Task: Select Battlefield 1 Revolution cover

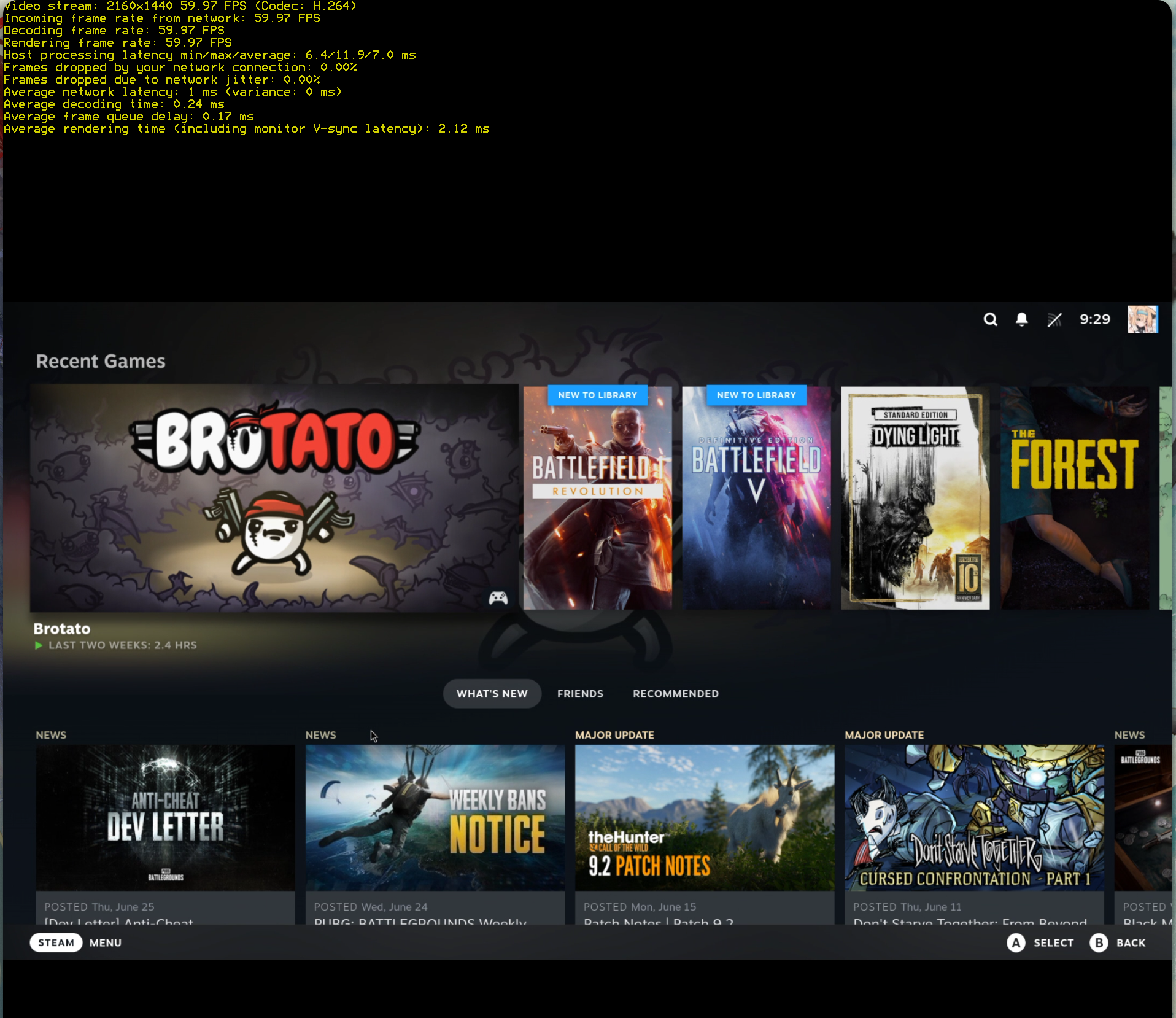Action: 597,498
